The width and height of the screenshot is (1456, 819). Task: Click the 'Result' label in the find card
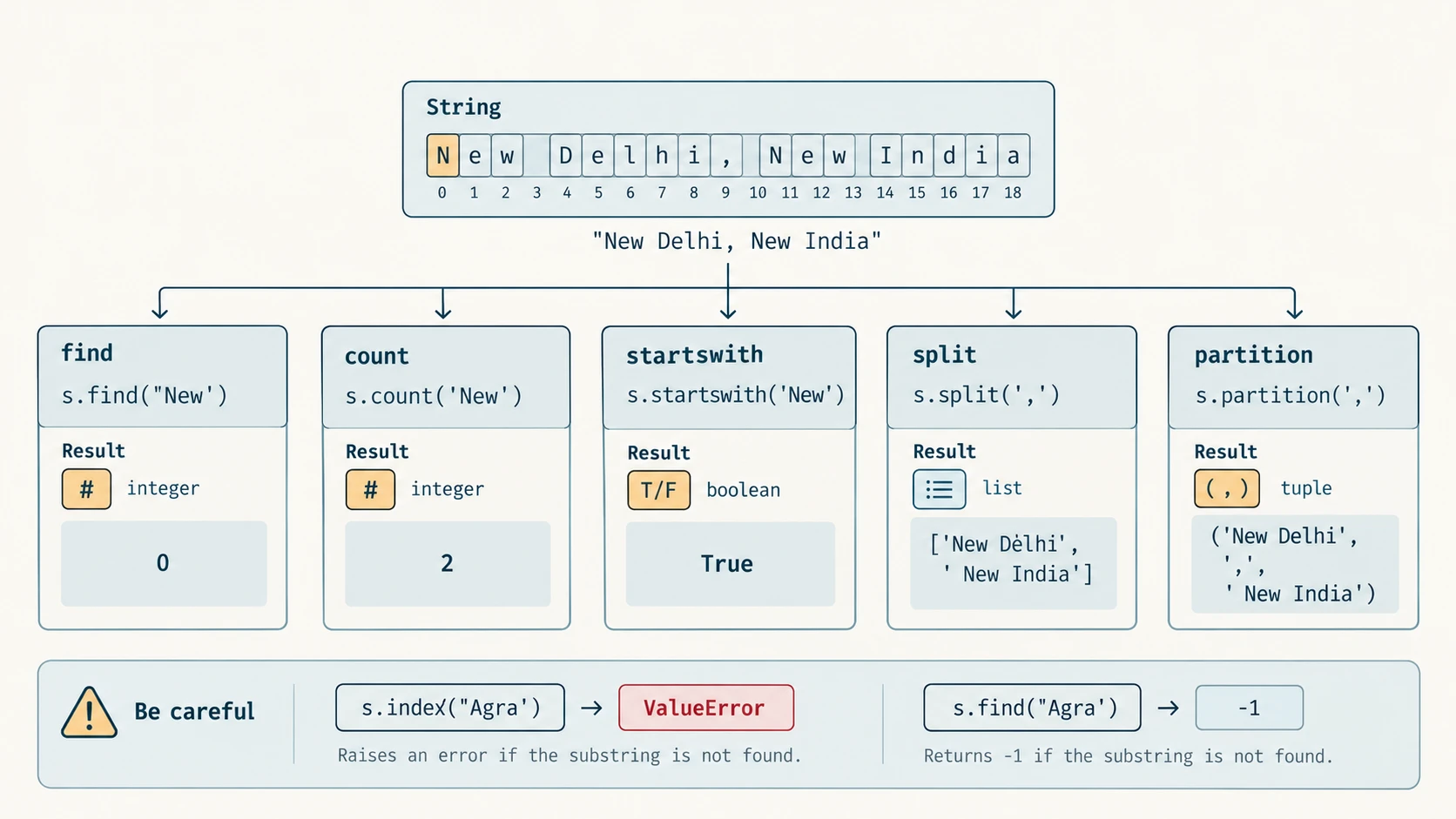[93, 451]
